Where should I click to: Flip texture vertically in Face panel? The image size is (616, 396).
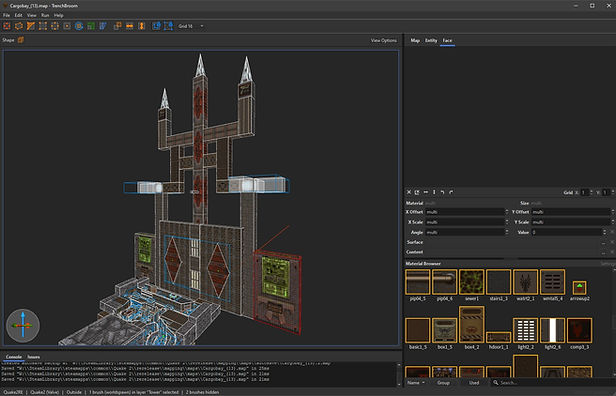434,192
